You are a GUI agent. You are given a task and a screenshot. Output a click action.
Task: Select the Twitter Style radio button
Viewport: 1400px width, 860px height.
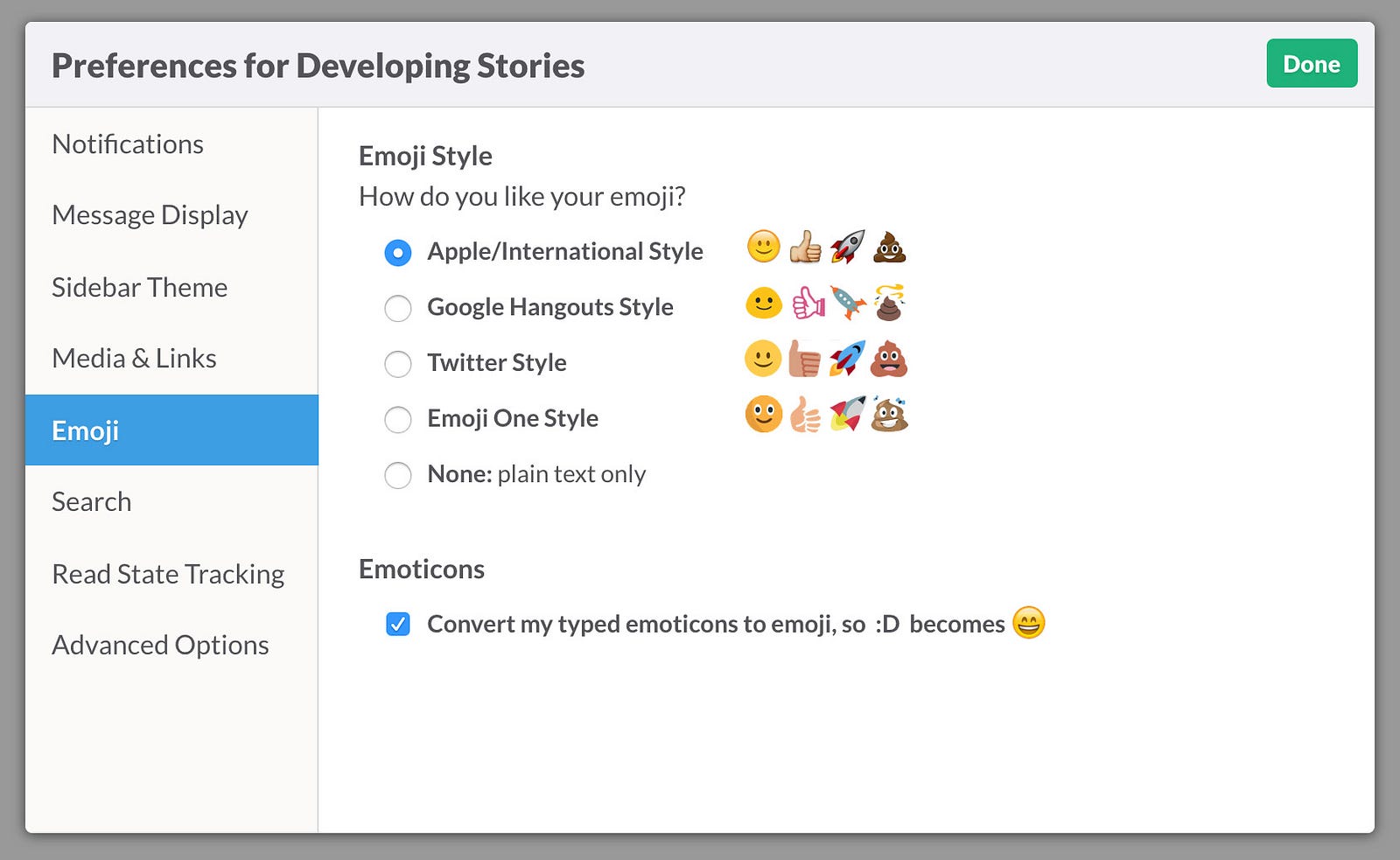(398, 364)
